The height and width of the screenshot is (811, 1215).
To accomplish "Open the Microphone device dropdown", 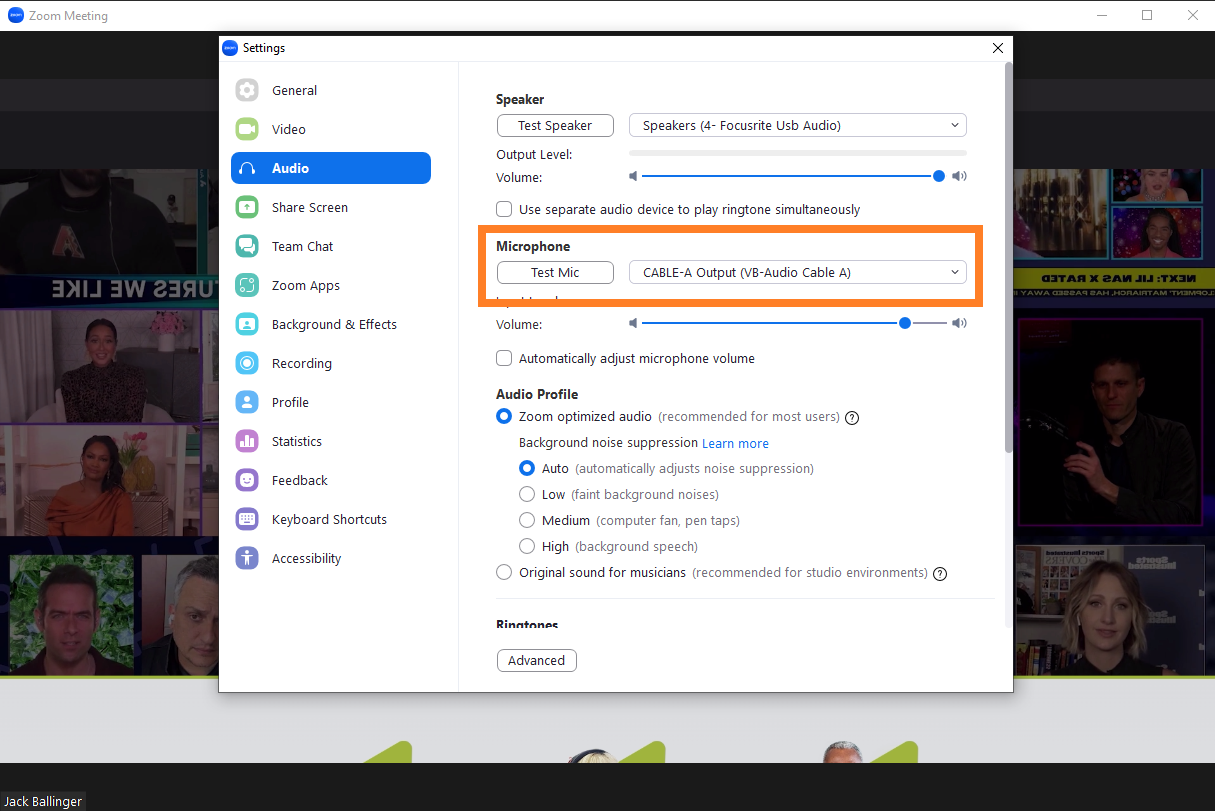I will [x=797, y=272].
